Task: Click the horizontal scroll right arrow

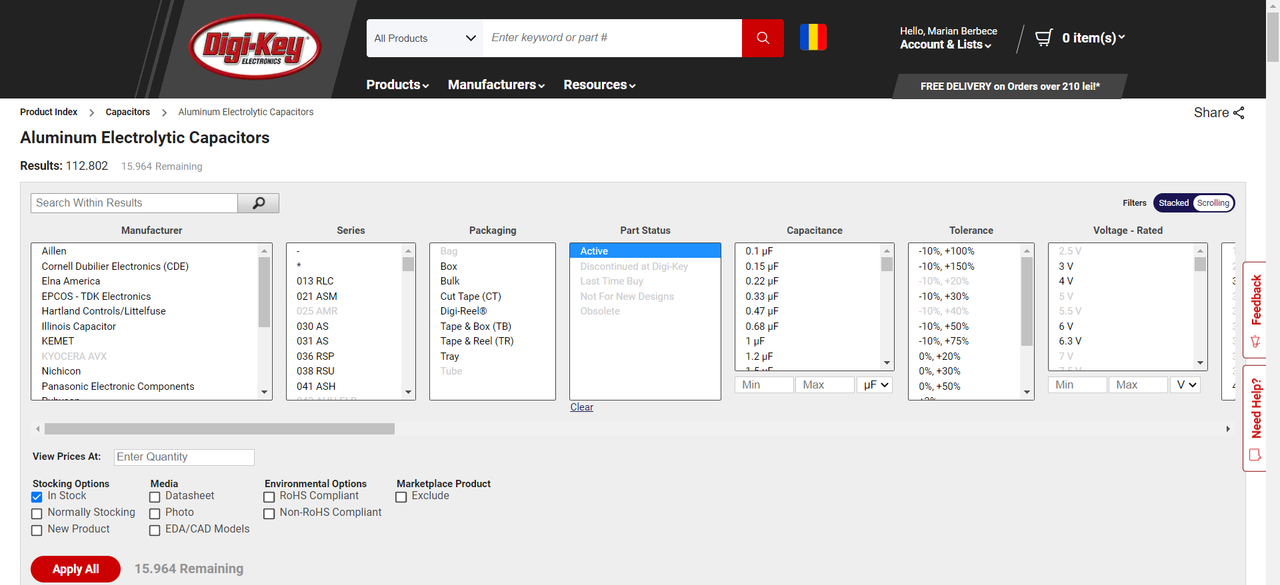Action: point(1228,429)
